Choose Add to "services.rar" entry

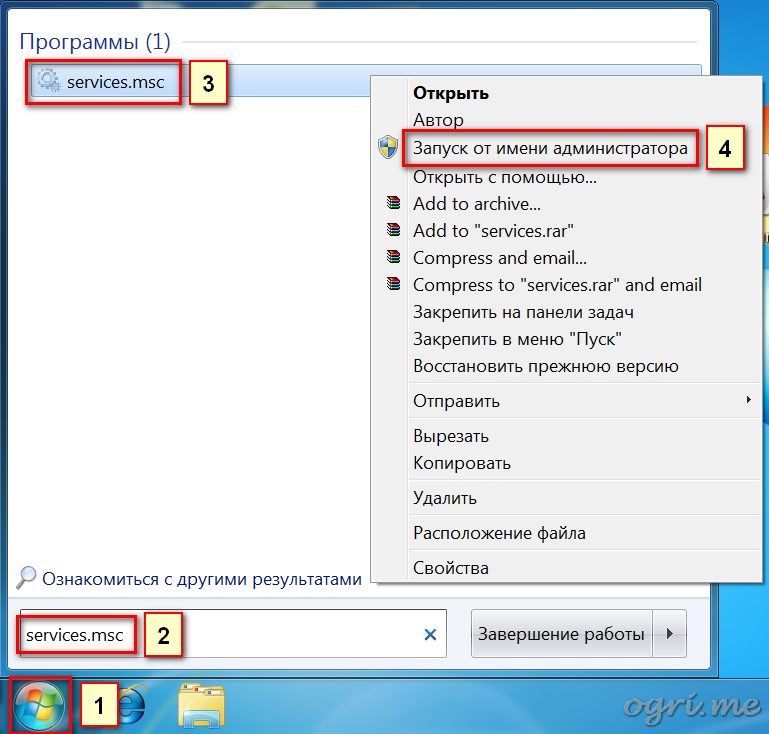[x=493, y=231]
